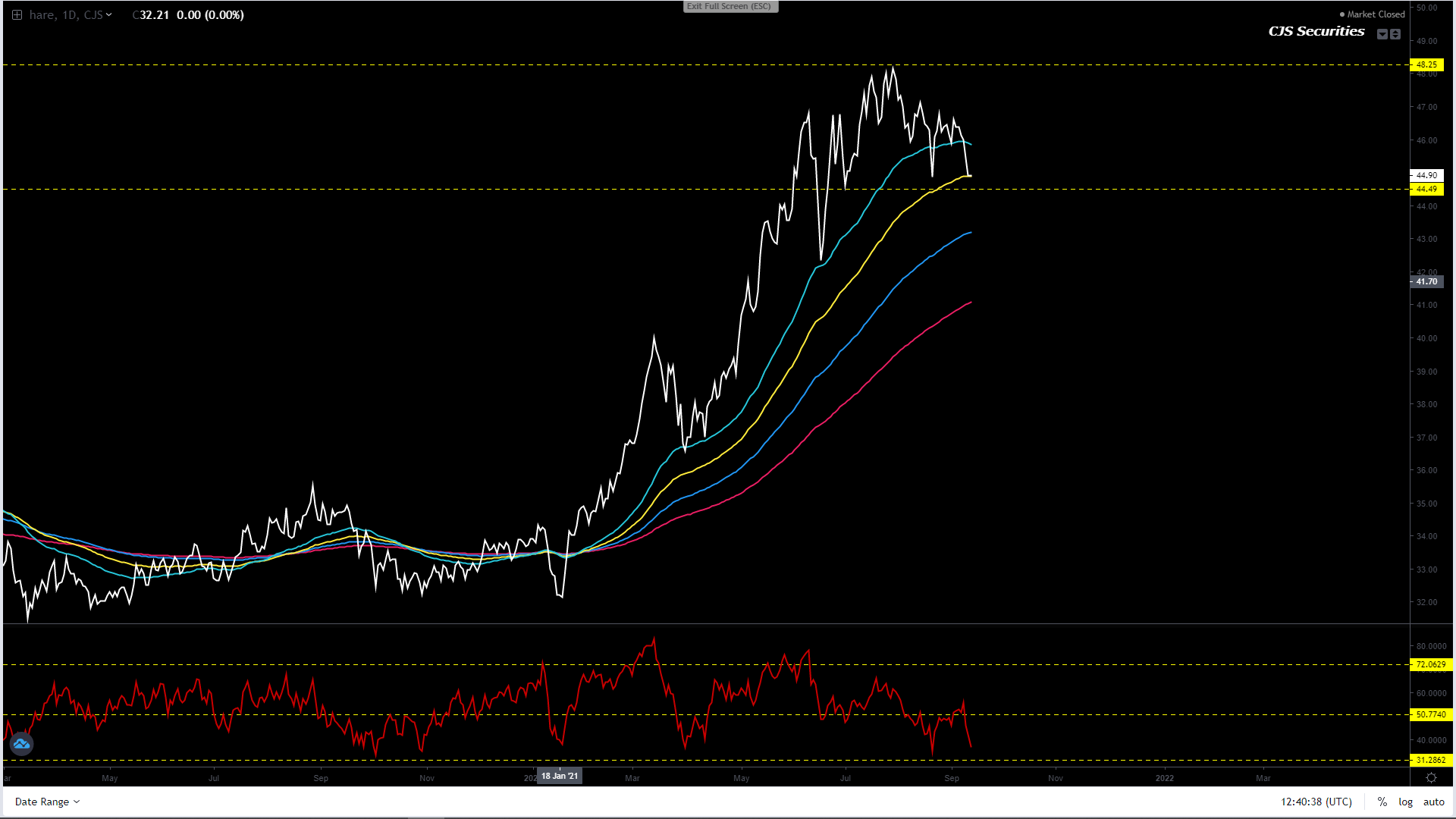Click the UTC time zone clock
Viewport: 1456px width, 819px height.
pos(1316,802)
